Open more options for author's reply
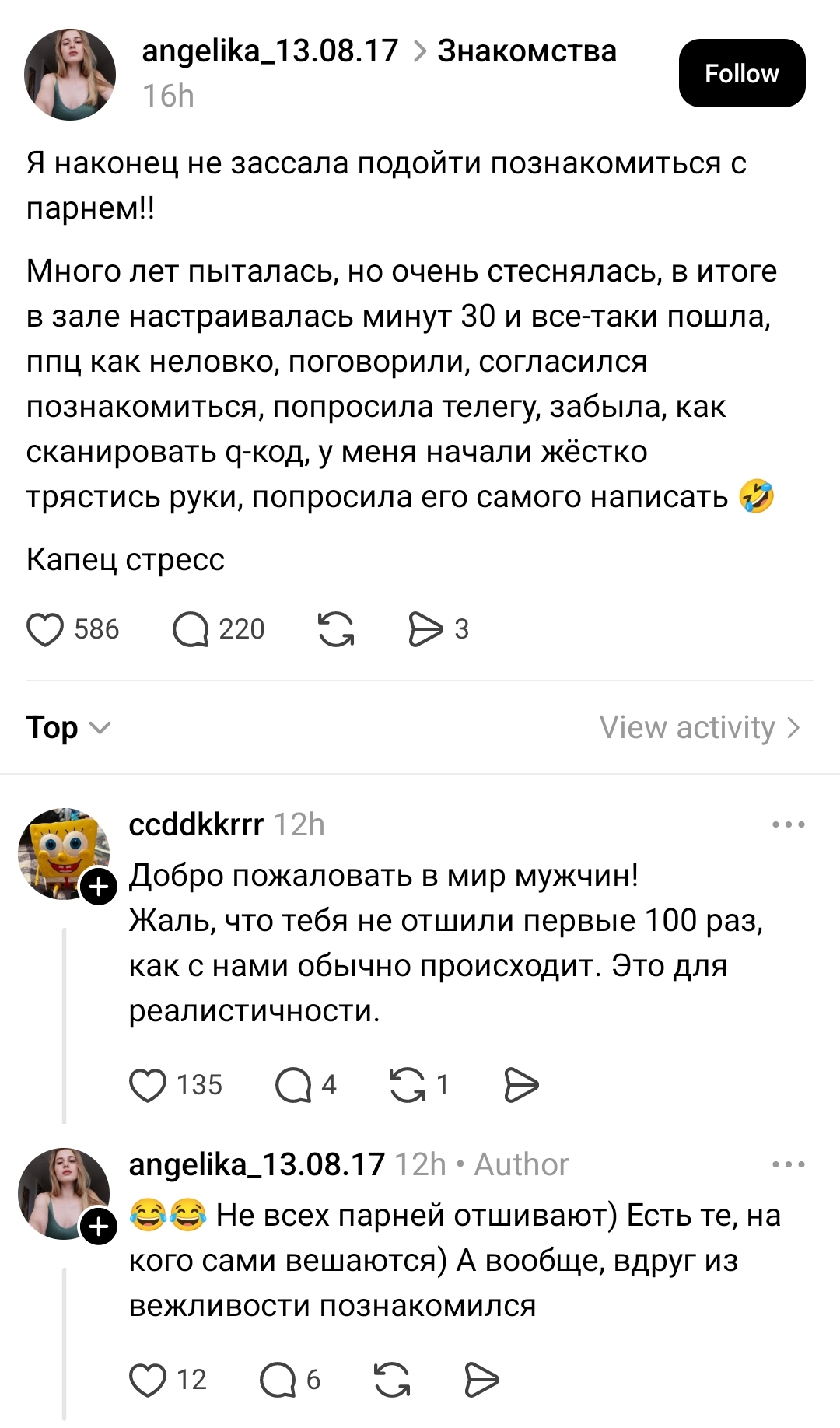Screen dimensions: 840x1428 pyautogui.click(x=789, y=1164)
